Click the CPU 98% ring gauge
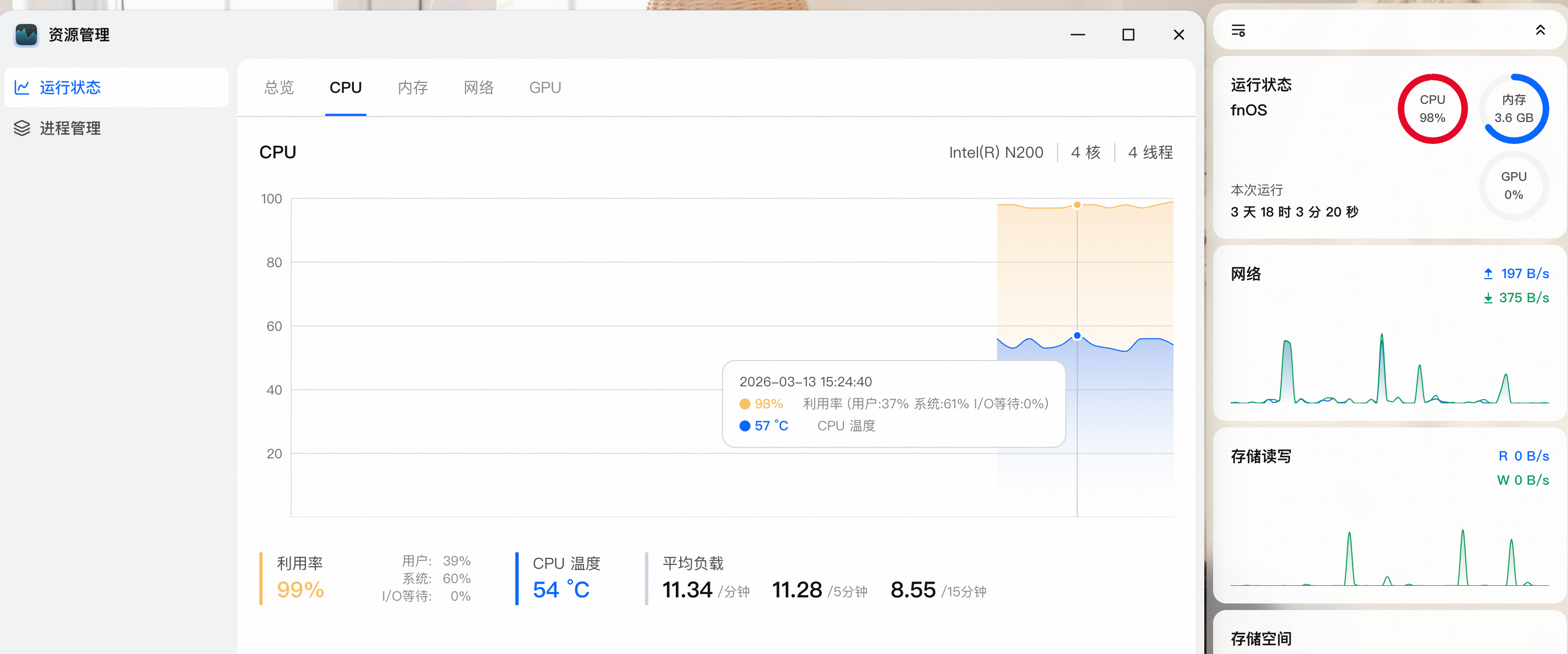 click(1432, 109)
